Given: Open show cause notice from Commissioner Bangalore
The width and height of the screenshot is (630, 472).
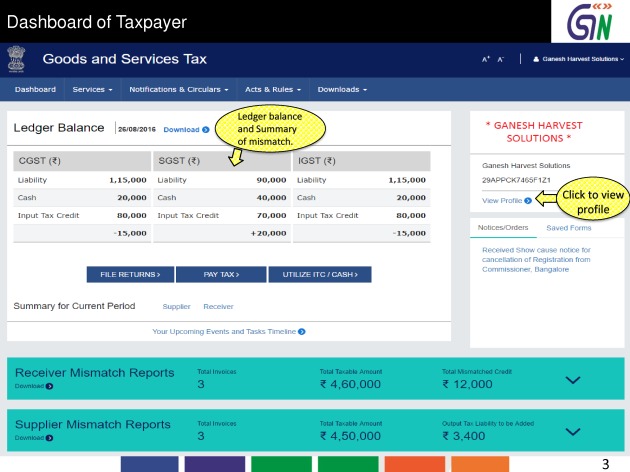Looking at the screenshot, I should (536, 259).
